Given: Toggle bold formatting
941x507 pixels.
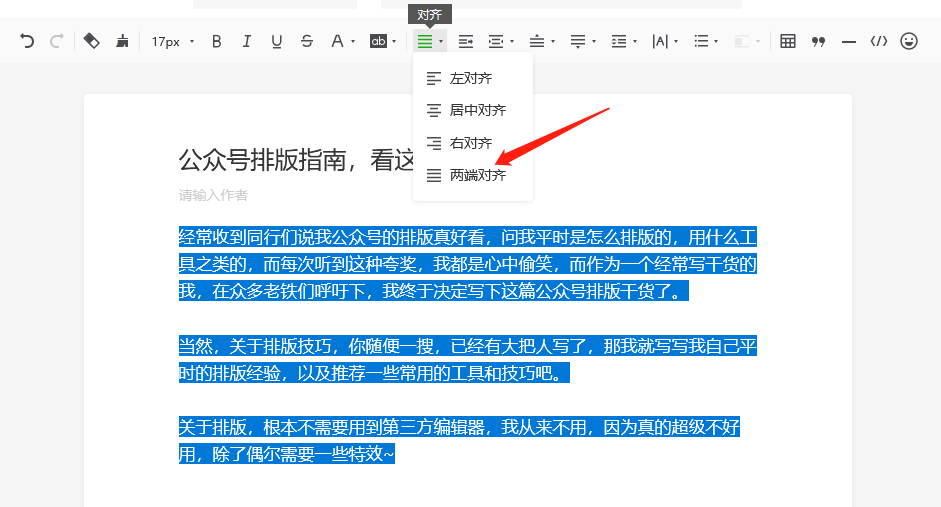Looking at the screenshot, I should point(217,41).
